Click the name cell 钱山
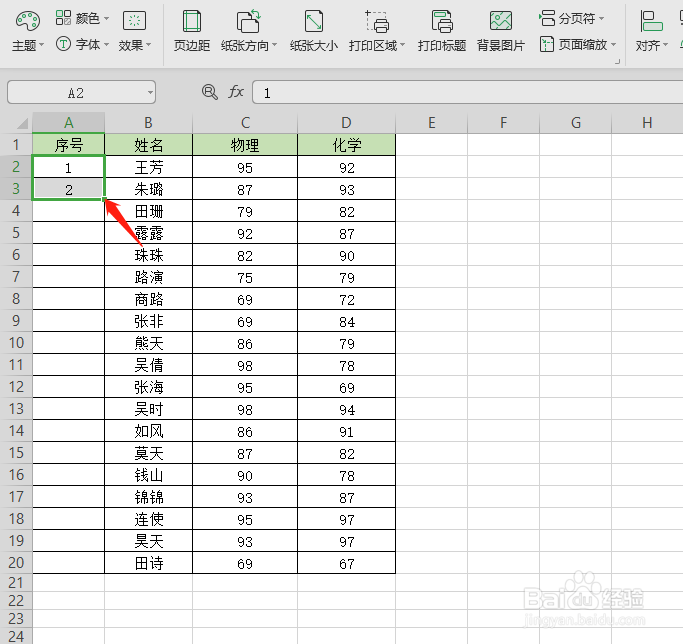Viewport: 683px width, 644px height. 149,475
